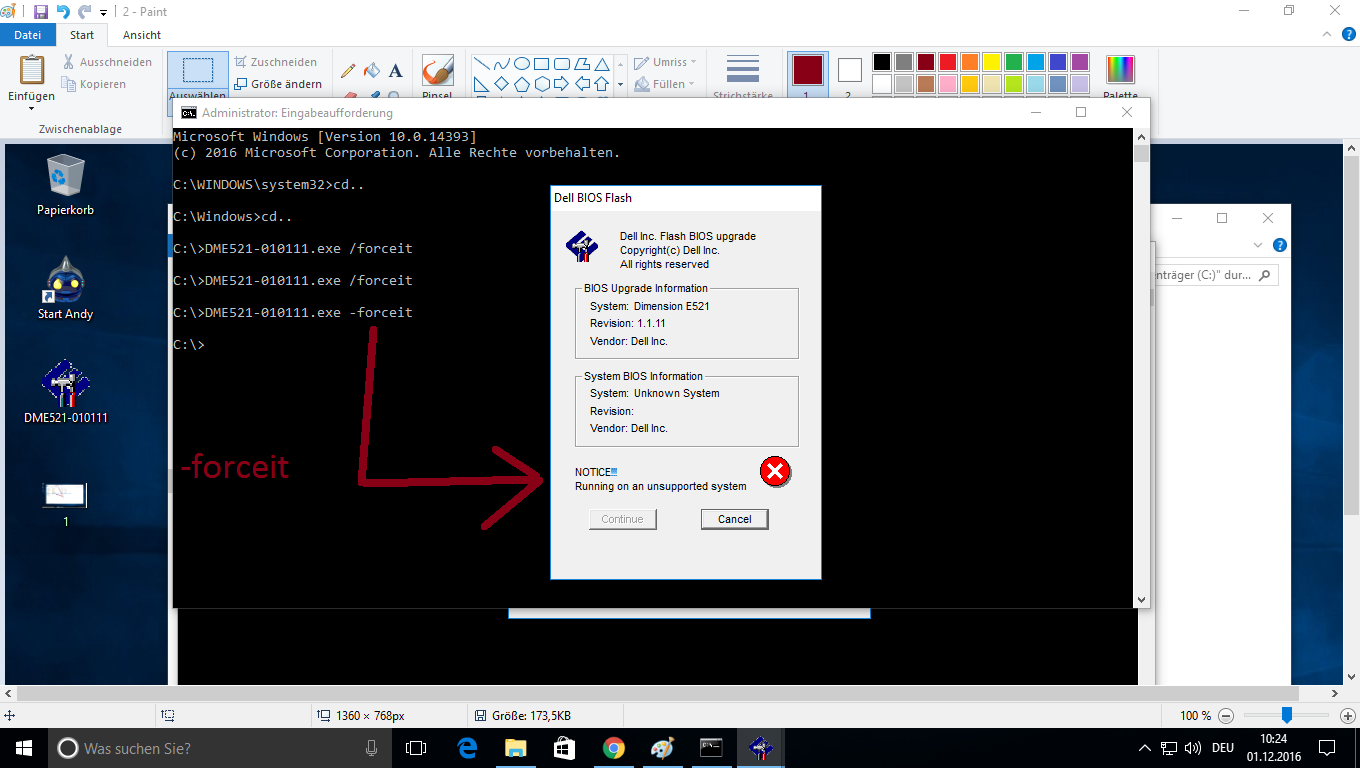Open the Windows Start menu

24,748
